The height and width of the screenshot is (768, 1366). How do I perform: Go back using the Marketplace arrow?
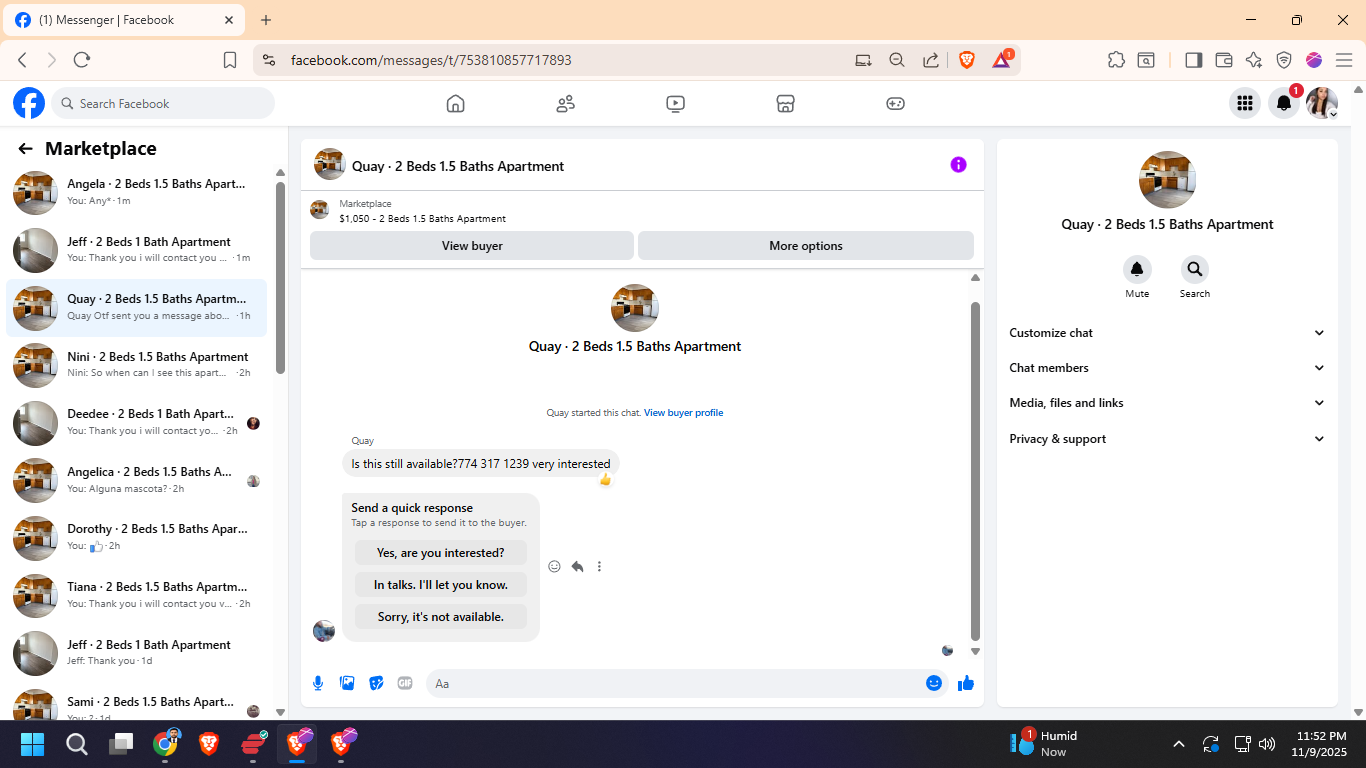(x=25, y=149)
